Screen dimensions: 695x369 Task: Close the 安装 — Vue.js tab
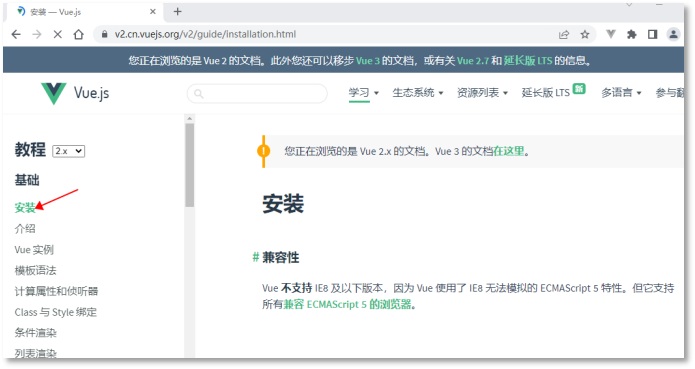pos(152,12)
